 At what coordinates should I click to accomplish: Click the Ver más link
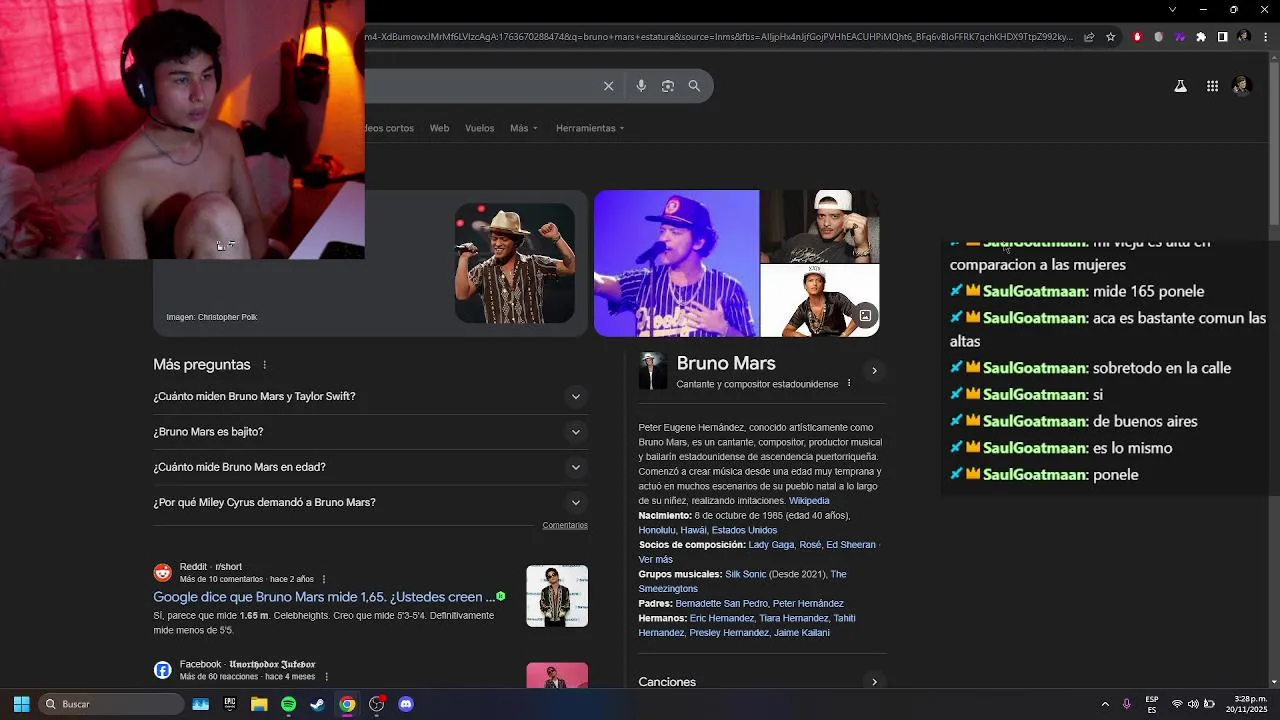pos(656,560)
